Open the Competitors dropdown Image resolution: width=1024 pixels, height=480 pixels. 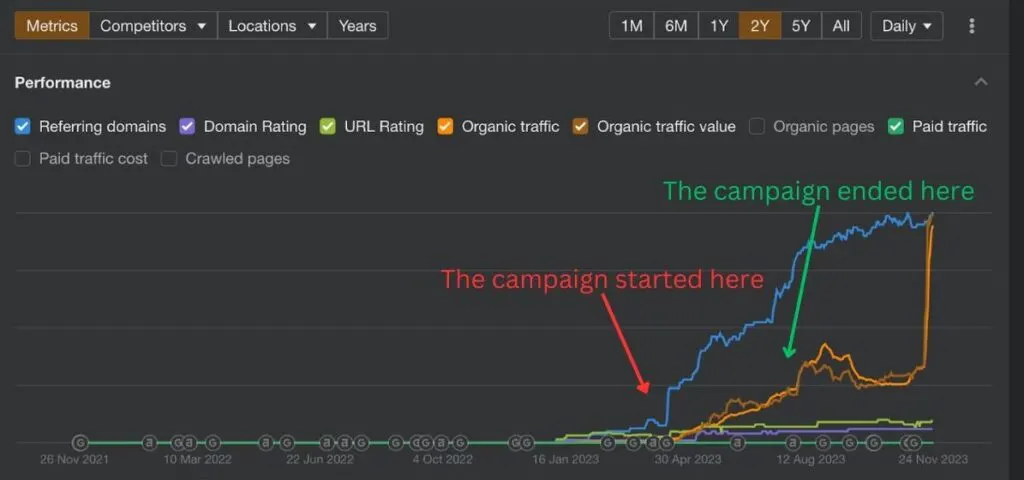coord(153,26)
